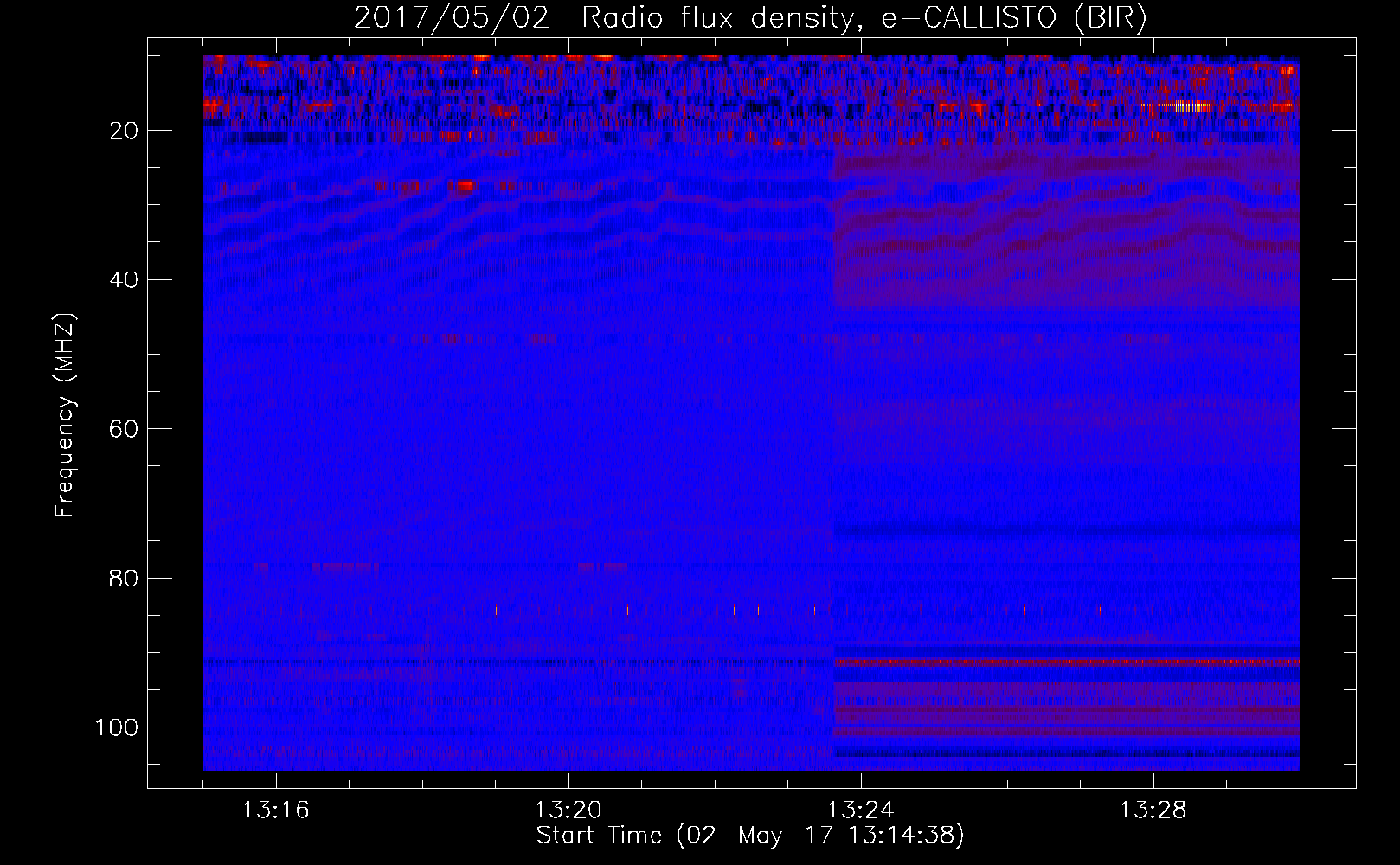Click the 13:20 time tick label
This screenshot has width=1400, height=865.
[x=568, y=811]
